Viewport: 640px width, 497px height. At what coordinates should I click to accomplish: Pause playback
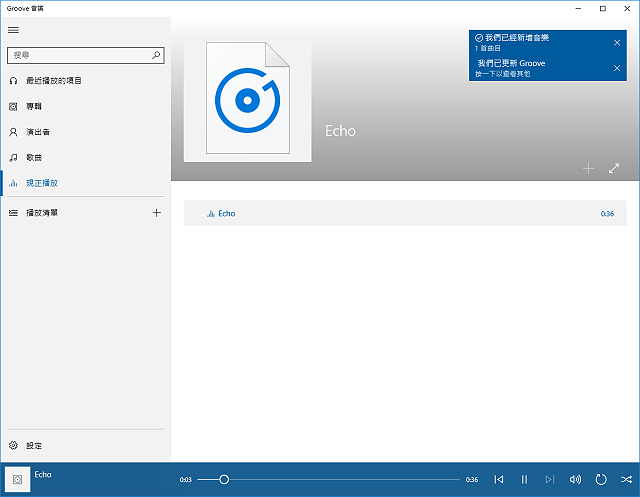coord(524,479)
